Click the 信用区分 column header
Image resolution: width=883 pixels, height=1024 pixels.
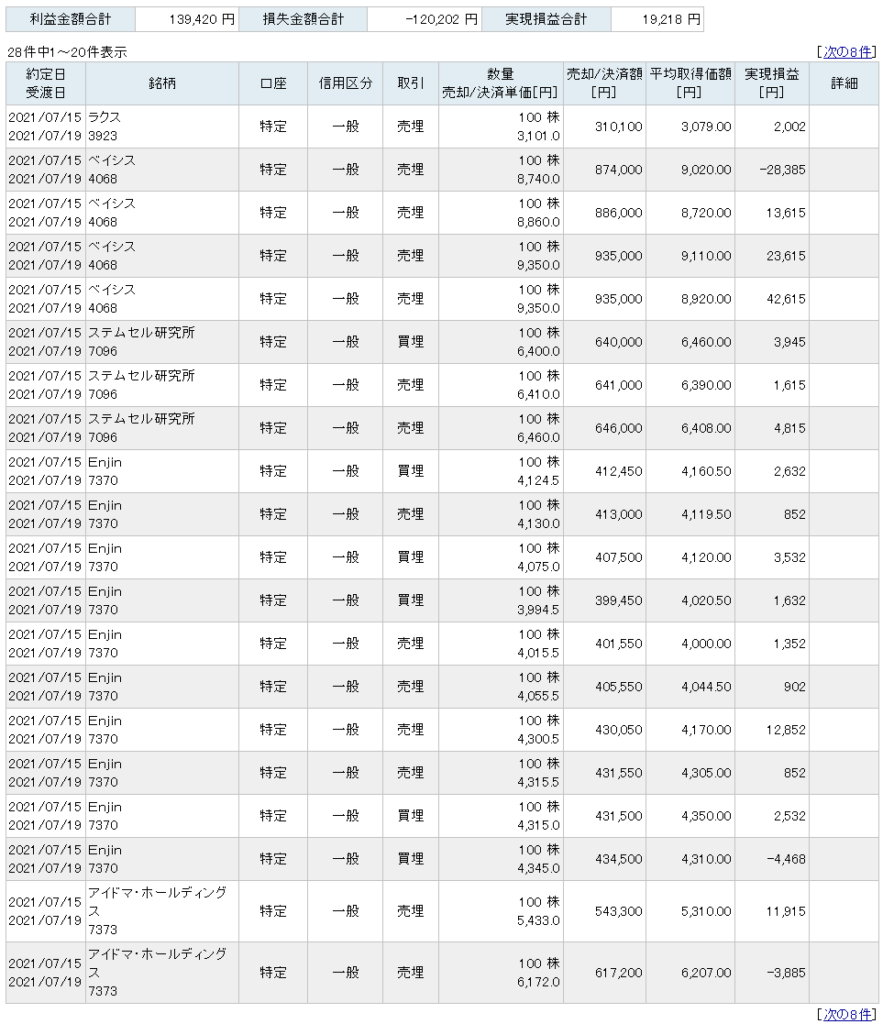tap(345, 84)
